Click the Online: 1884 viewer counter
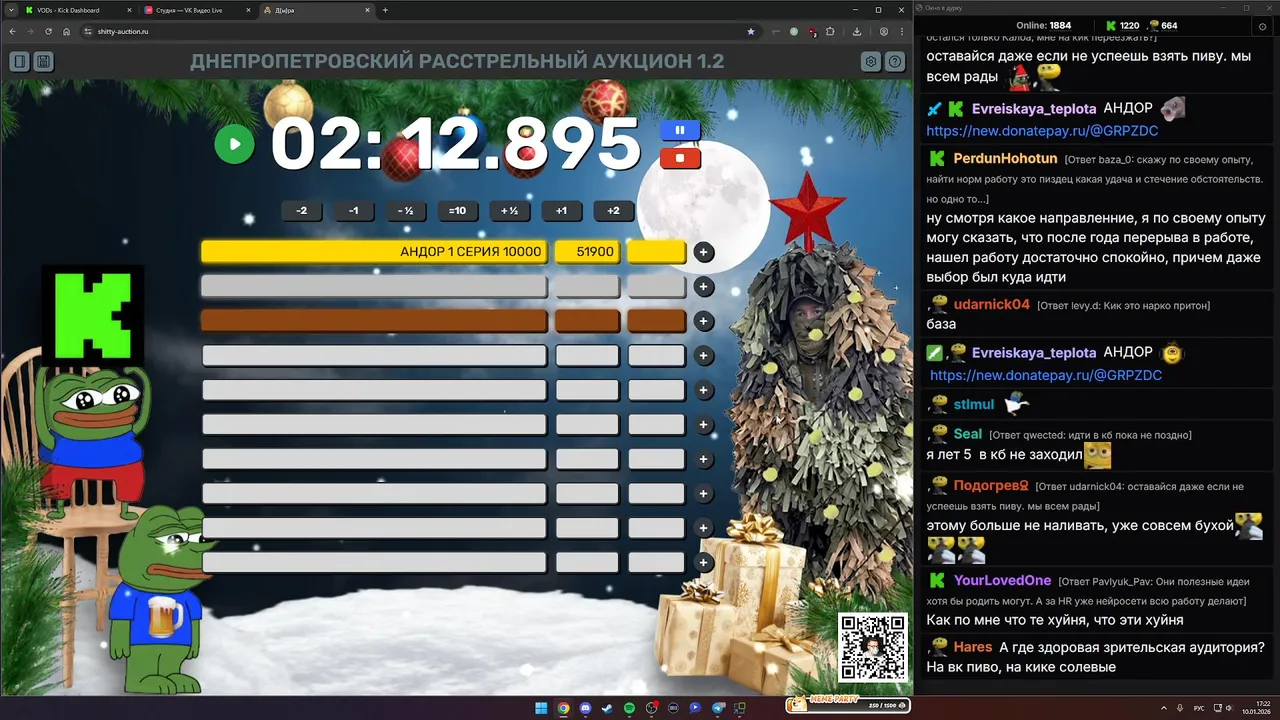 coord(1043,25)
